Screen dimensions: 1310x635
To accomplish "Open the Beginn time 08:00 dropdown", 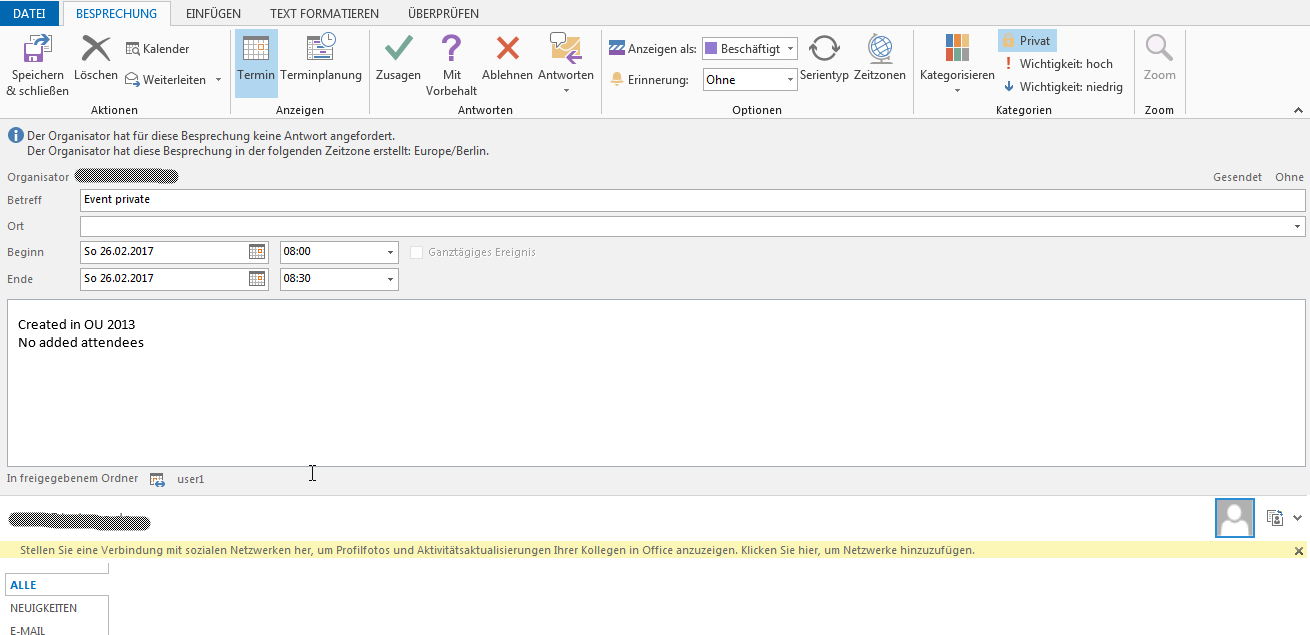I will point(390,253).
